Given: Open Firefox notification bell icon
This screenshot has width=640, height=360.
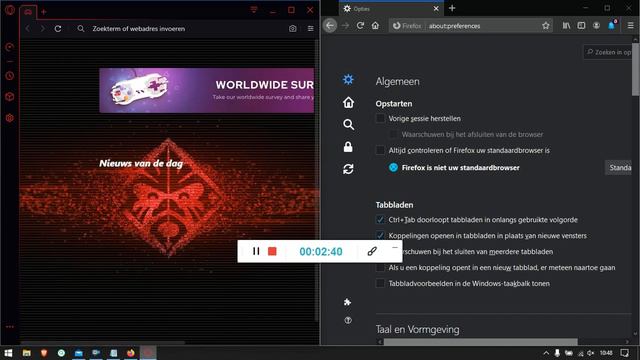Looking at the screenshot, I should click(x=611, y=25).
